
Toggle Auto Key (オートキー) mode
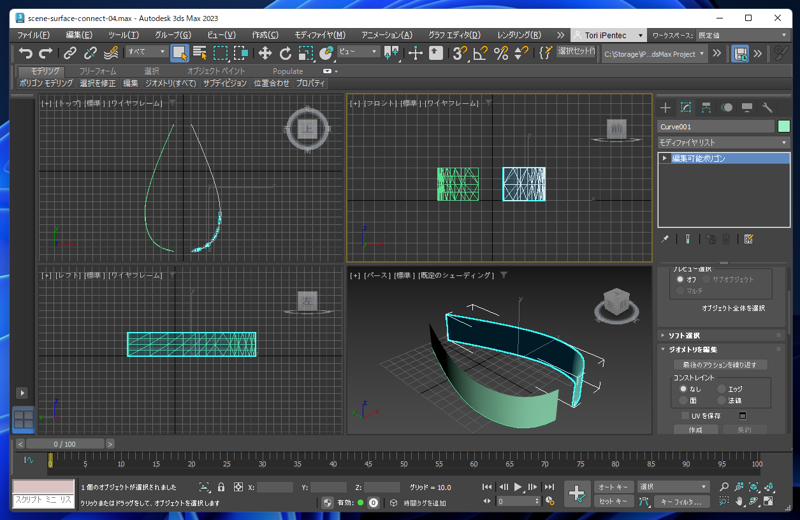tap(614, 487)
